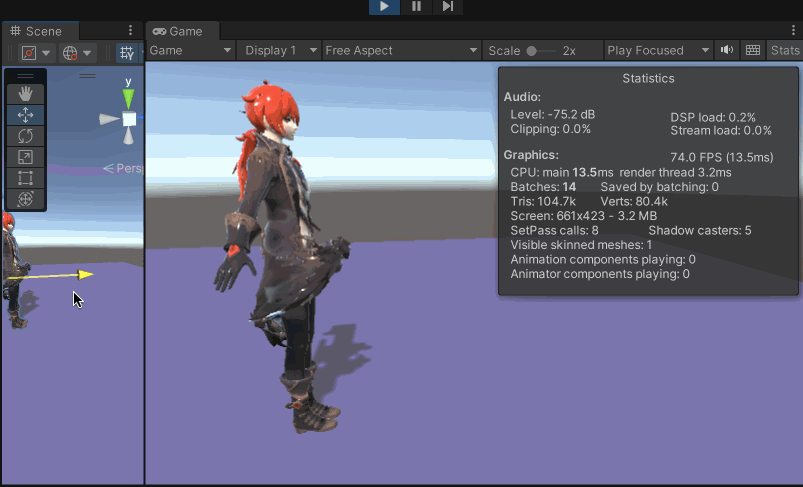
Task: Select the Rotate tool
Action: coord(26,136)
